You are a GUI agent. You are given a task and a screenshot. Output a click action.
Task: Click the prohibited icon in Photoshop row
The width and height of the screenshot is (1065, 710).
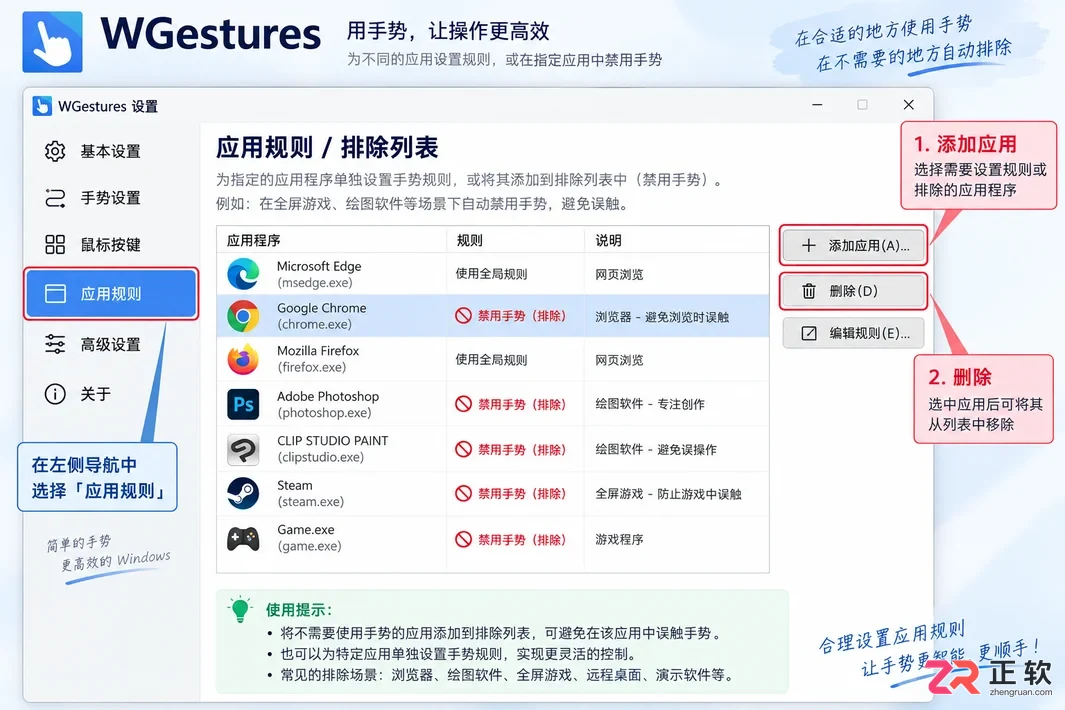click(x=463, y=404)
